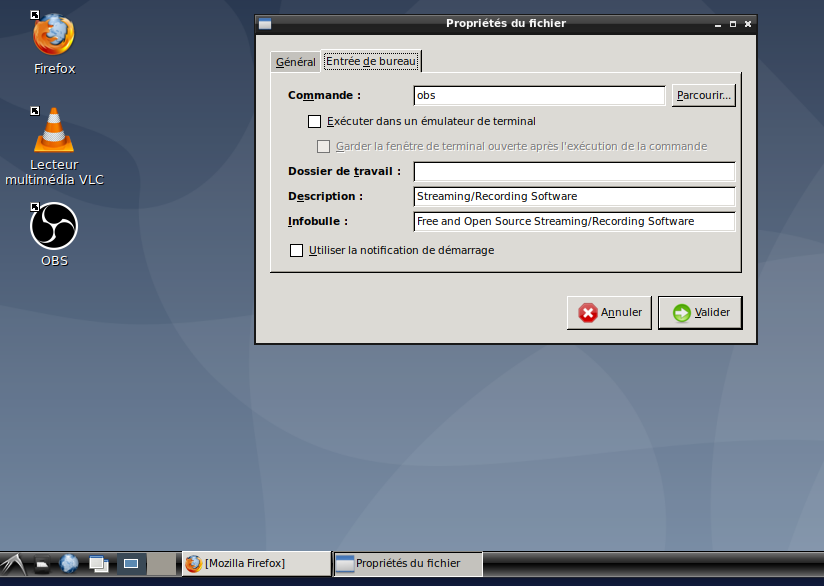Click the show desktop windows icon
The width and height of the screenshot is (824, 586).
(98, 564)
